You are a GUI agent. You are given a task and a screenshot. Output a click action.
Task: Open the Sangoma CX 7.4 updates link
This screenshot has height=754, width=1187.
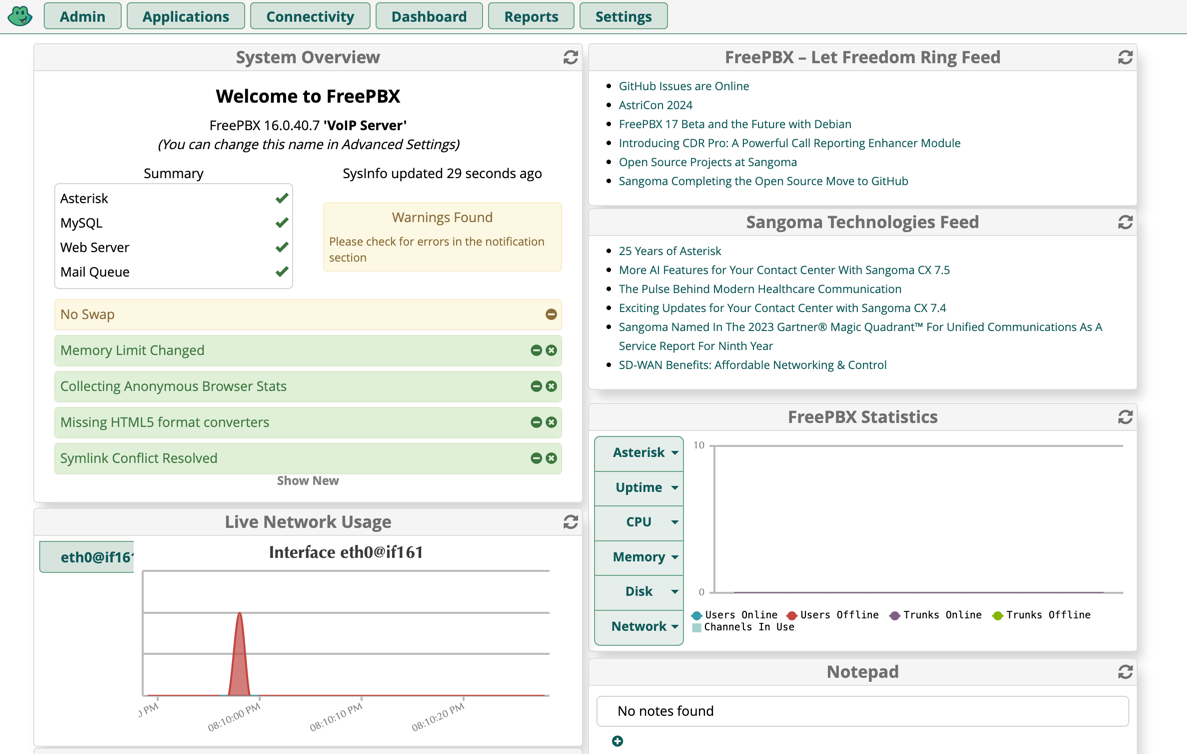tap(782, 308)
